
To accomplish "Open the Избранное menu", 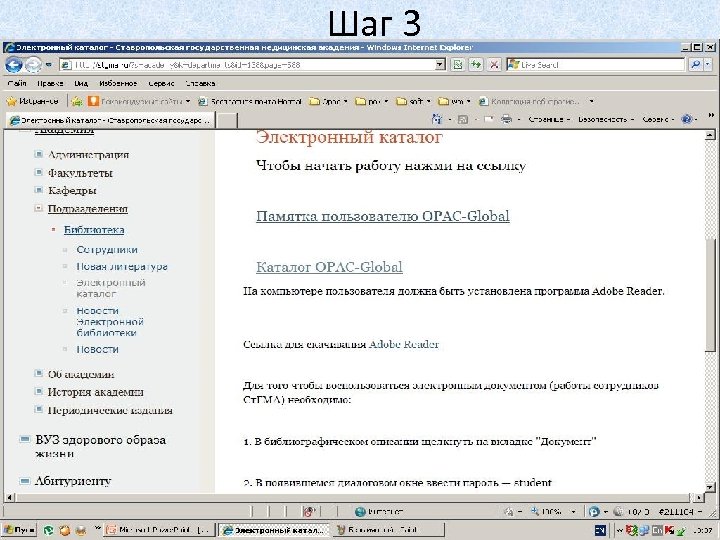I will (118, 84).
